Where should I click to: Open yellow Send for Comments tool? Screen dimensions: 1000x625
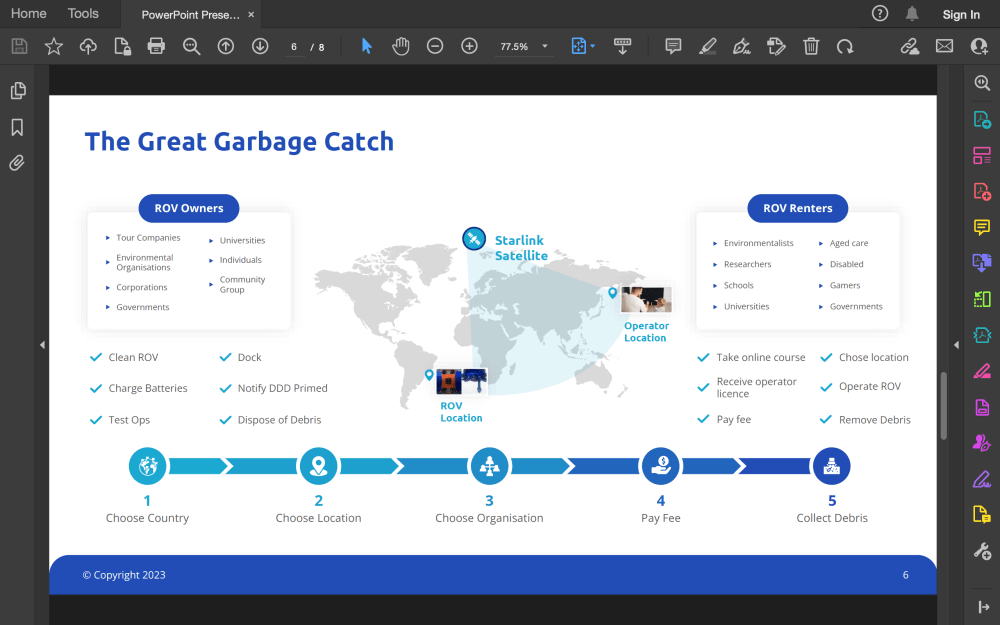(982, 515)
